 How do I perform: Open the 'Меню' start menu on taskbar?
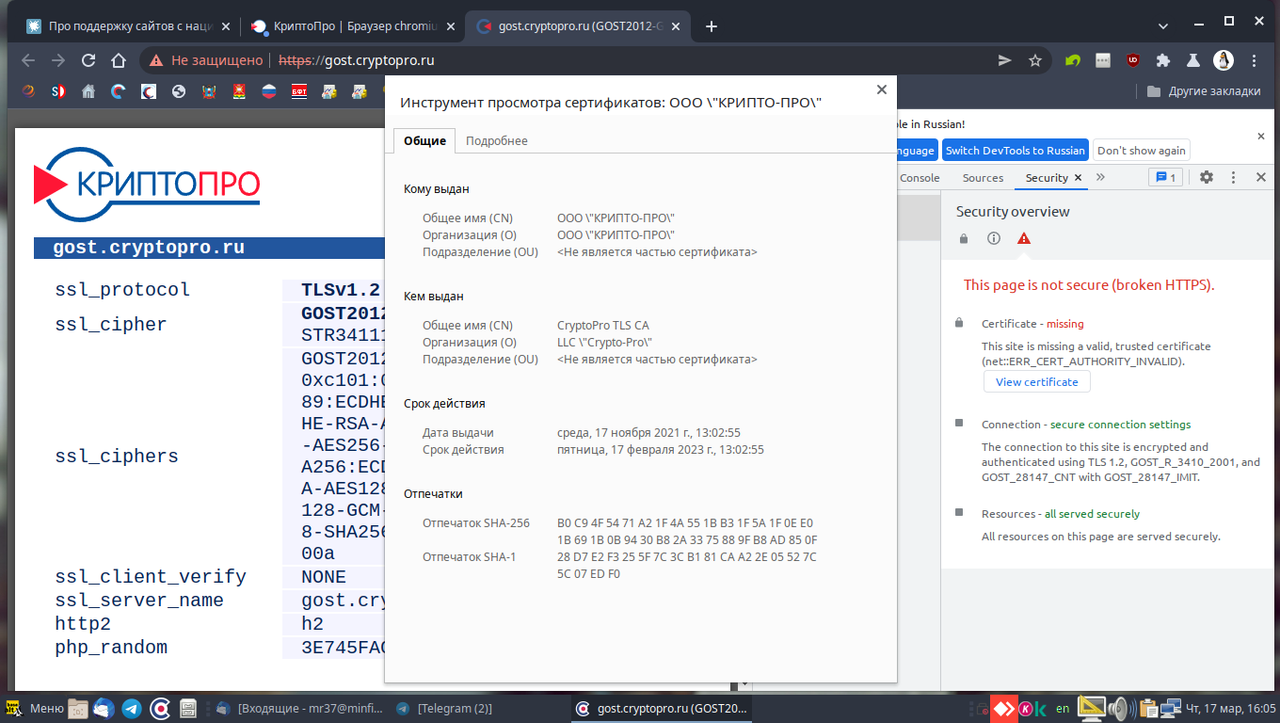pos(36,708)
